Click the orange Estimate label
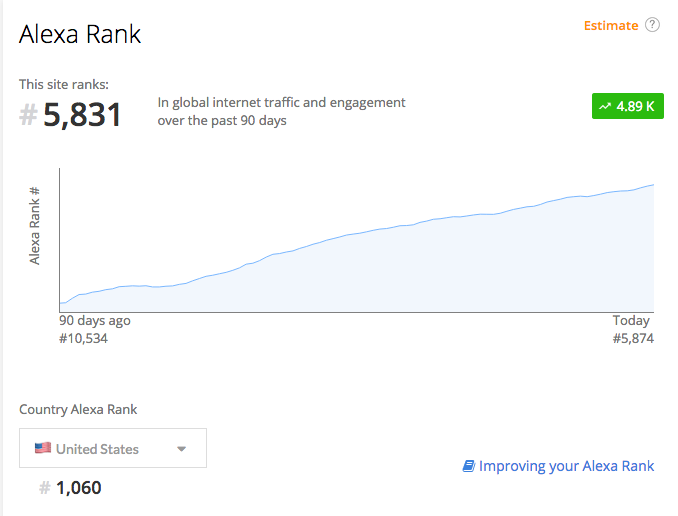678x516 pixels. point(611,26)
